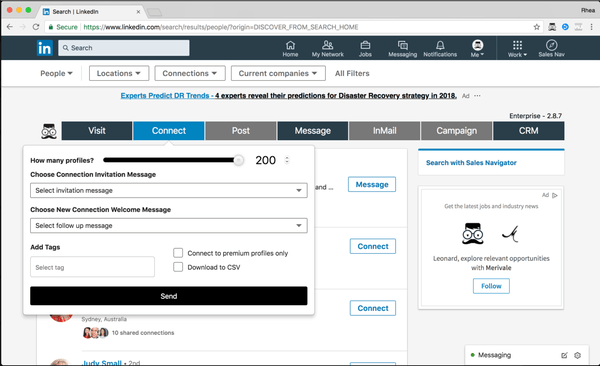The height and width of the screenshot is (366, 600).
Task: Click the Leonard extension icon in browser toolbar
Action: pos(552,27)
